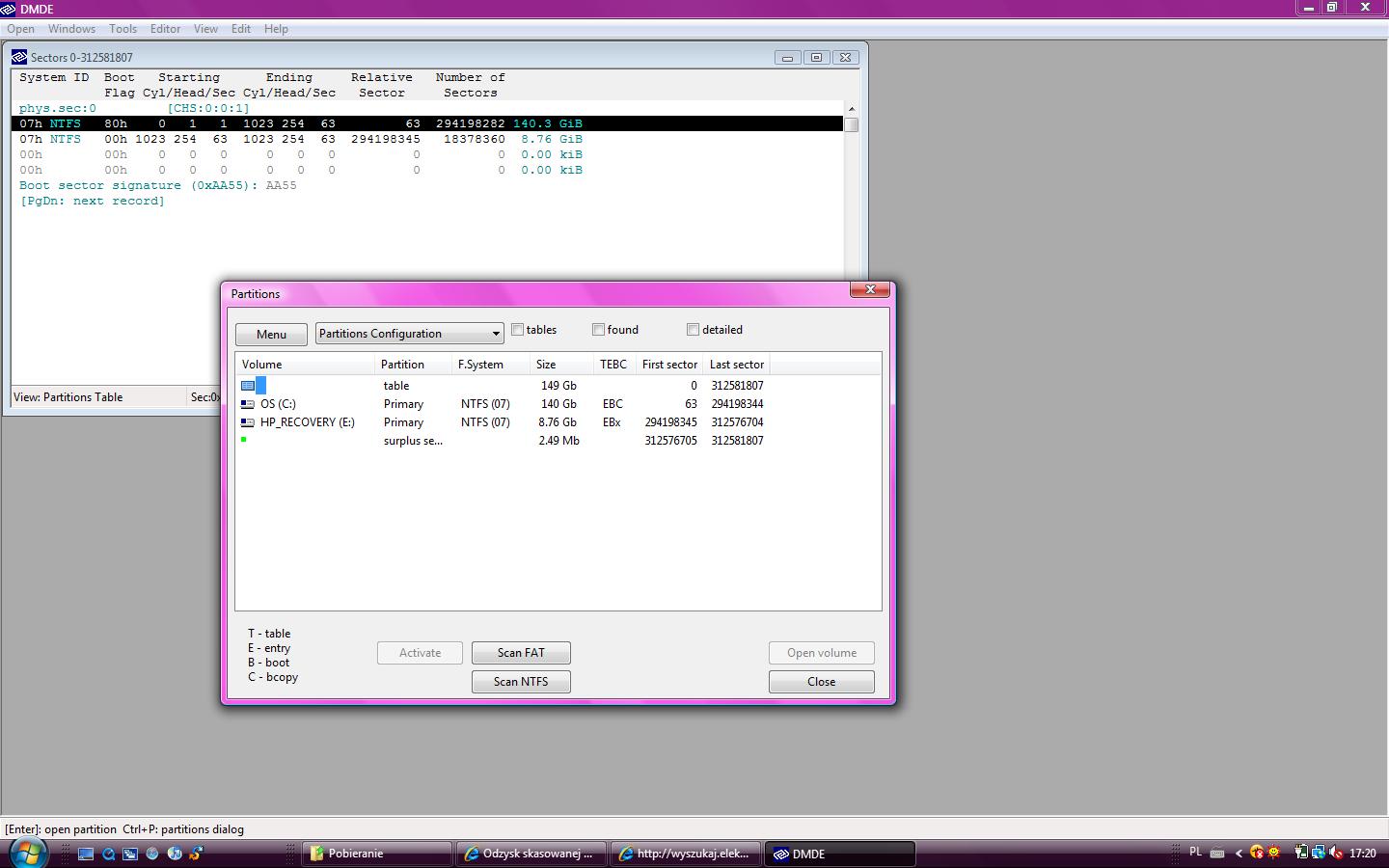Click Switch between windows icon
The width and height of the screenshot is (1389, 868).
(x=130, y=854)
